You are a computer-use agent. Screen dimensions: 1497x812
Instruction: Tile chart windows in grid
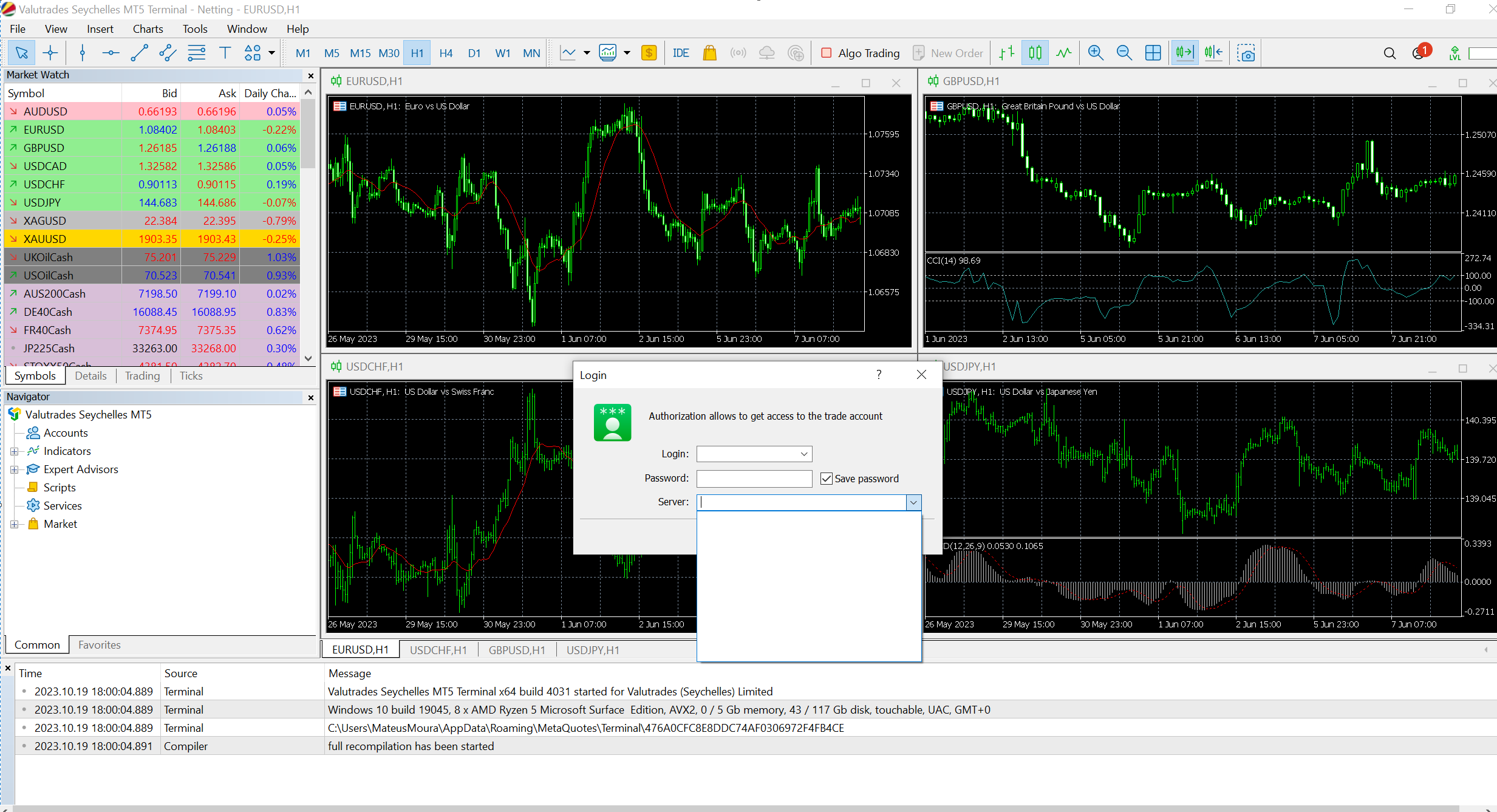pyautogui.click(x=1153, y=53)
